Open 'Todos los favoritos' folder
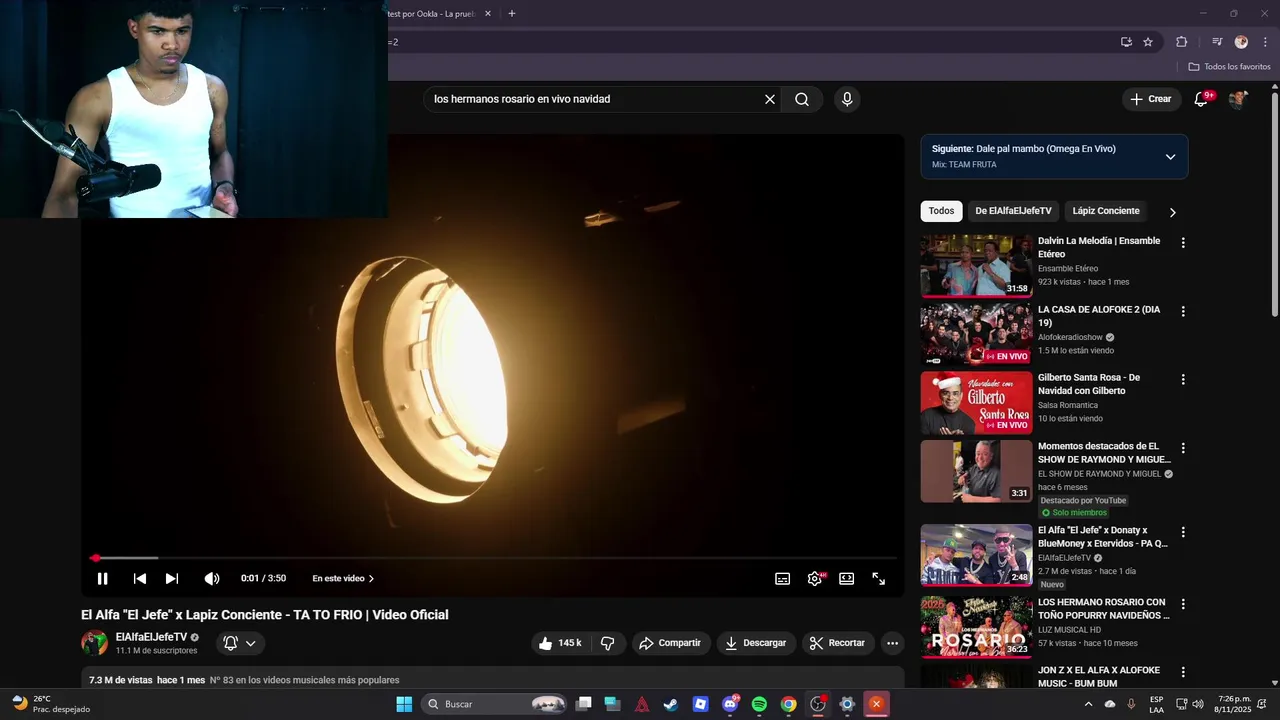 click(x=1229, y=67)
